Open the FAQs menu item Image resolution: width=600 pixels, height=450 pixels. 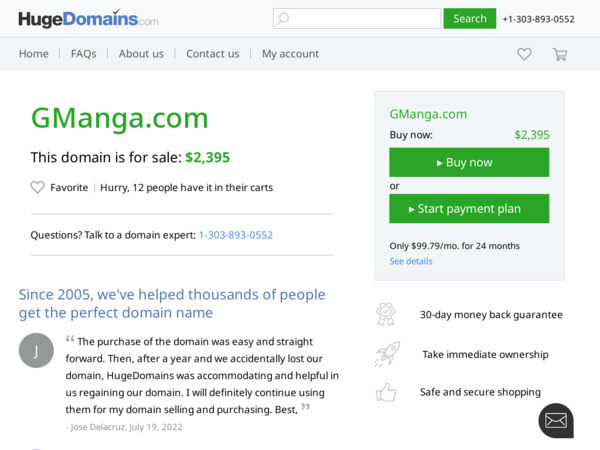coord(83,54)
